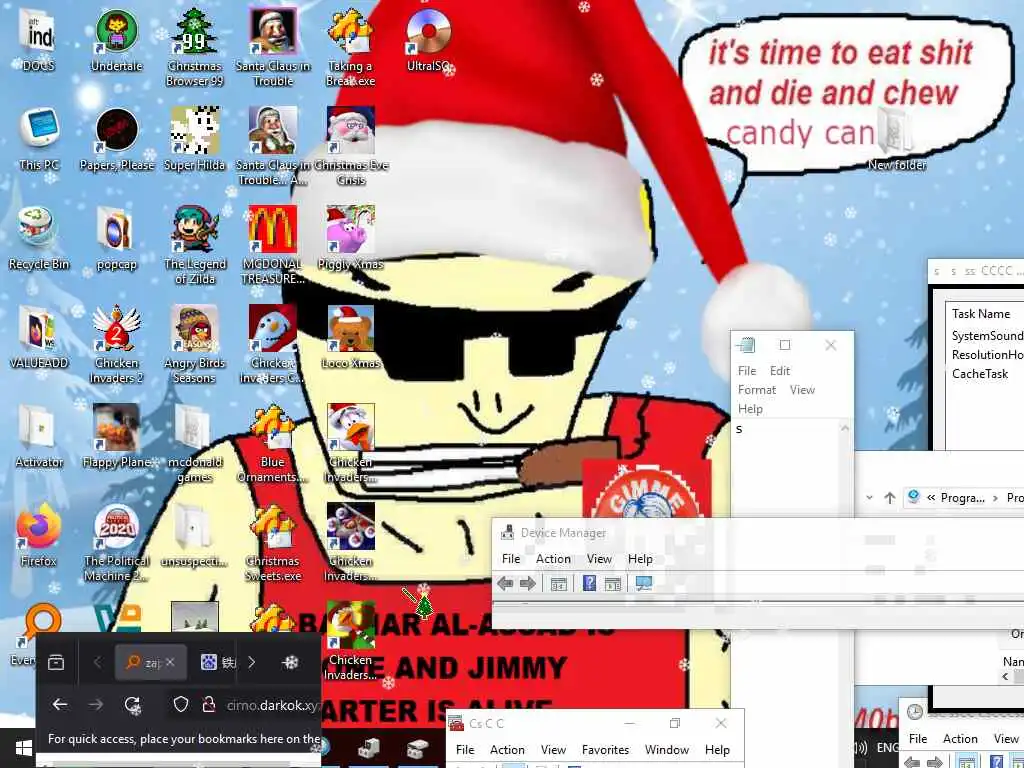Open Action menu in Device Manager
The image size is (1024, 768).
[x=553, y=559]
